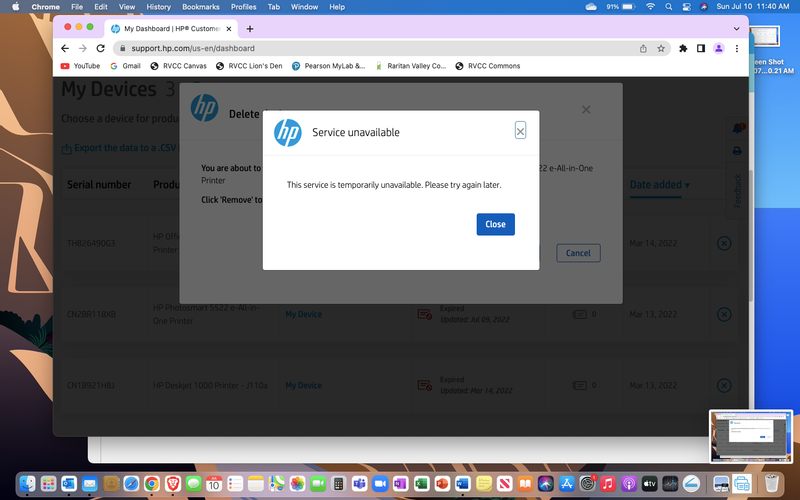Open Finder from the Dock

point(27,483)
